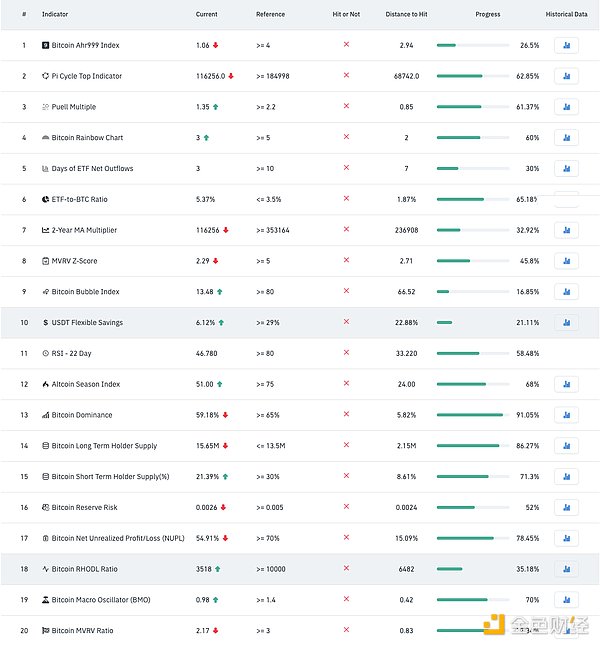Click the 86.27% progress percentage

click(527, 446)
